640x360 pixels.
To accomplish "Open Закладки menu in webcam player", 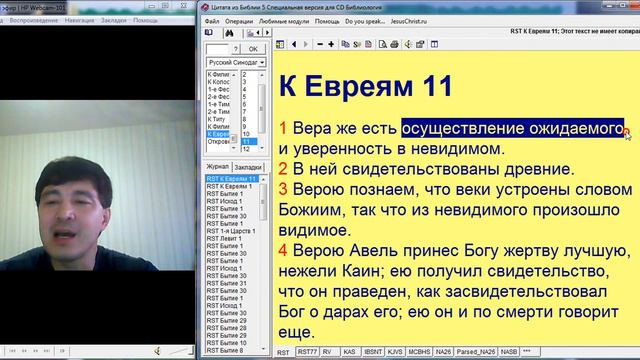I will [x=113, y=20].
